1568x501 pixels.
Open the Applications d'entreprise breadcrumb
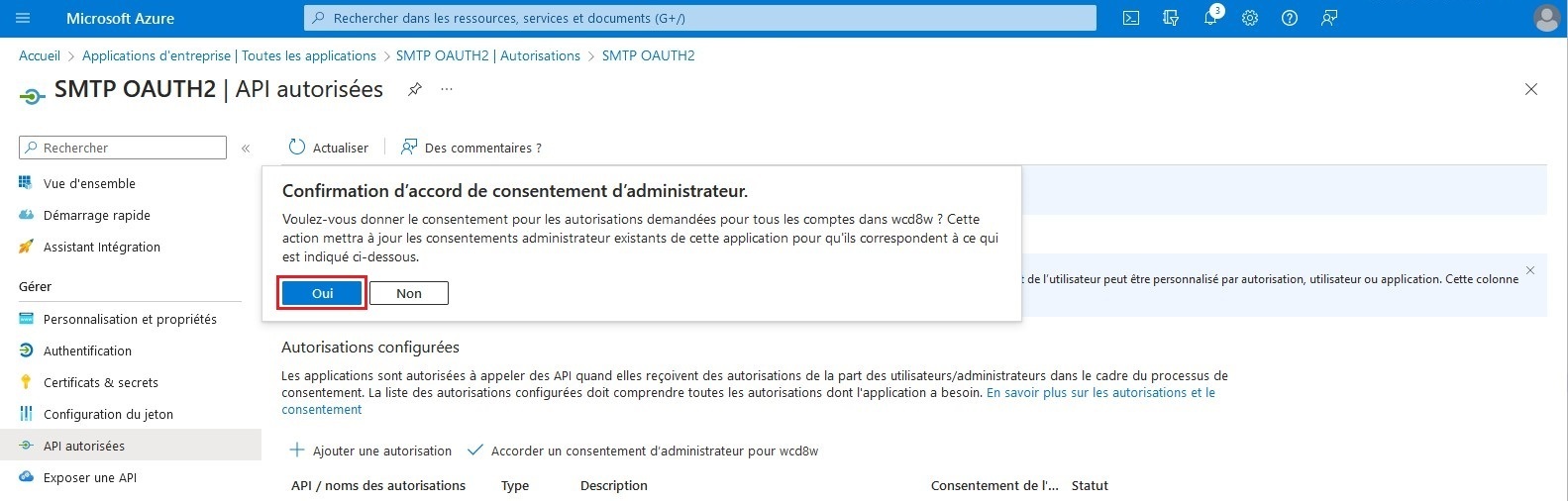(229, 55)
